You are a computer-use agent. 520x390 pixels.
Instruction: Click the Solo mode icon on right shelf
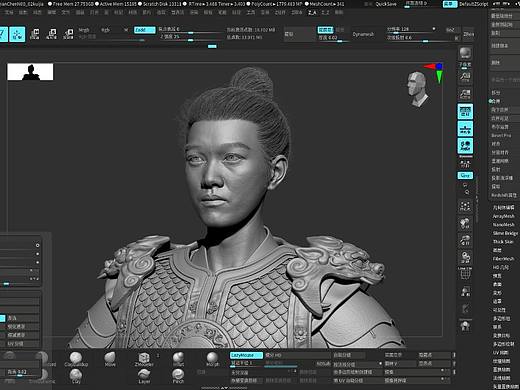465,326
